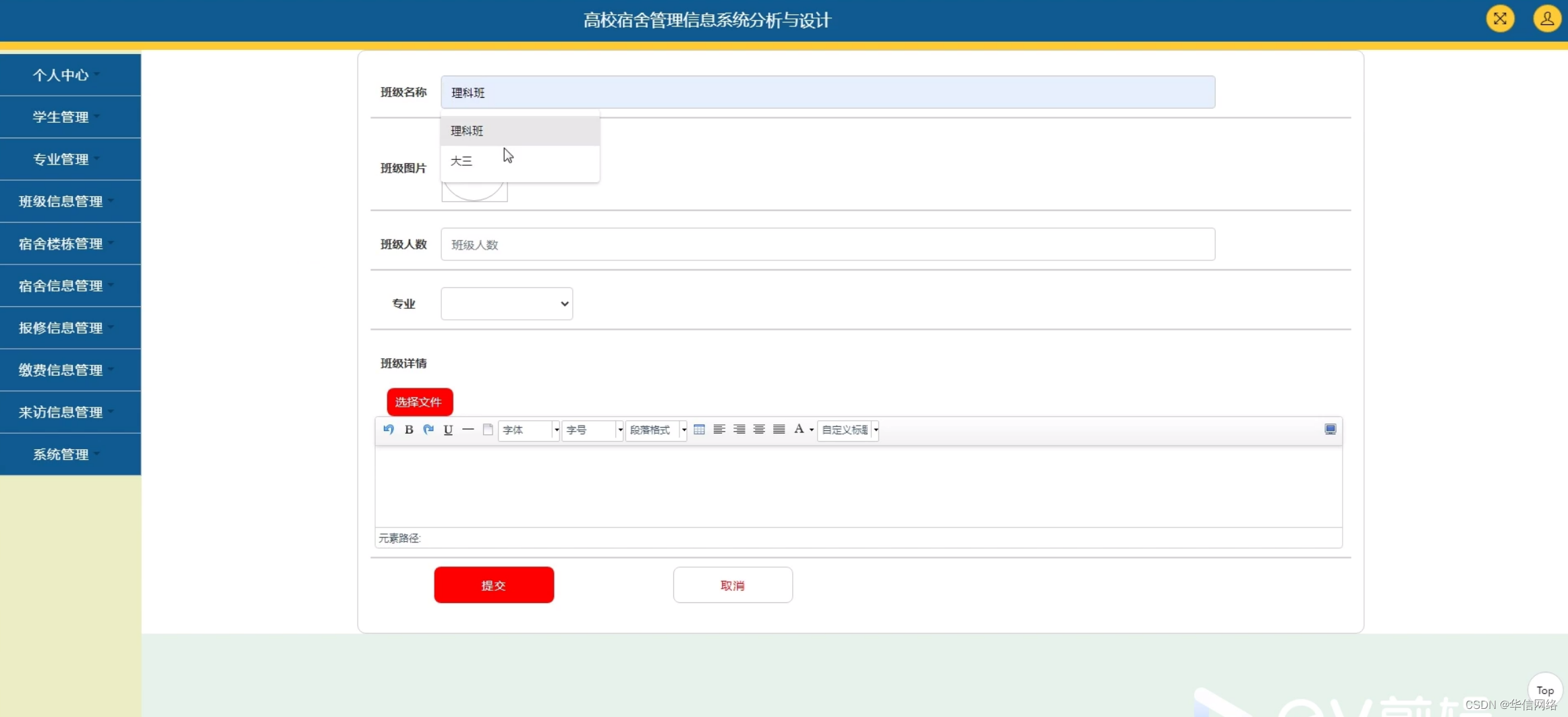Open the 专业 selection dropdown
The height and width of the screenshot is (717, 1568).
click(x=506, y=304)
